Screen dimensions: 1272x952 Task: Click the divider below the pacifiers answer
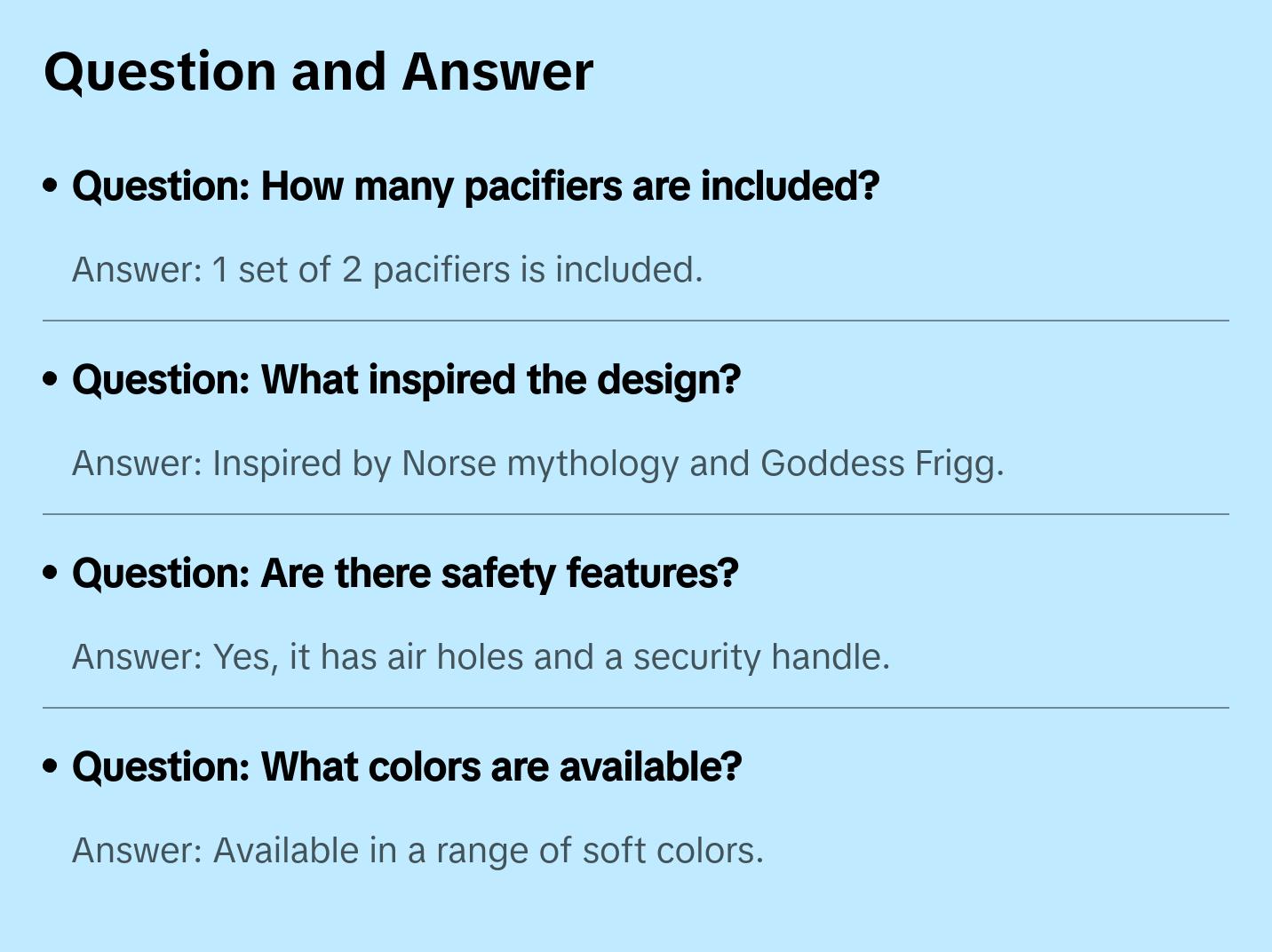click(636, 321)
